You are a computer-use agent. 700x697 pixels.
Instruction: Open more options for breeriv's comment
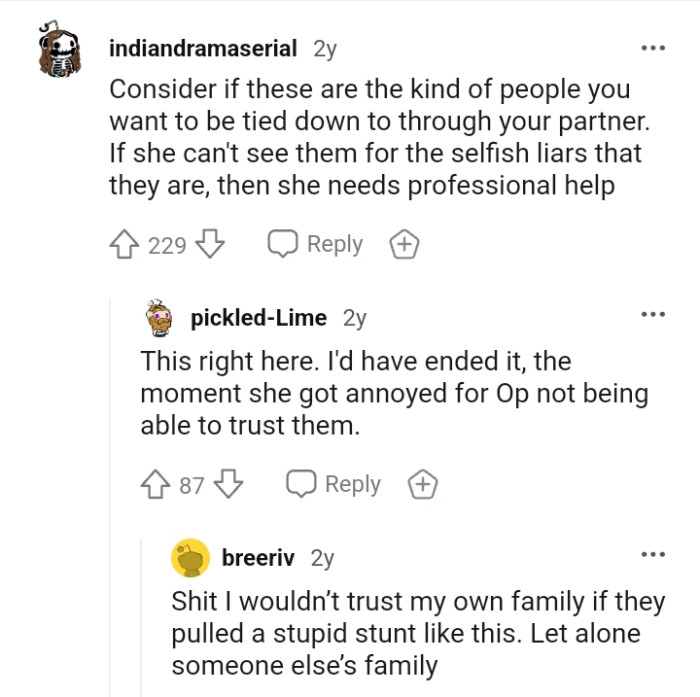coord(653,553)
